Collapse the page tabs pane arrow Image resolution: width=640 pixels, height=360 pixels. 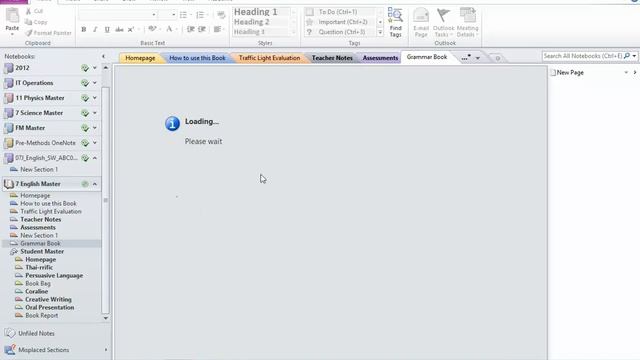tap(635, 73)
